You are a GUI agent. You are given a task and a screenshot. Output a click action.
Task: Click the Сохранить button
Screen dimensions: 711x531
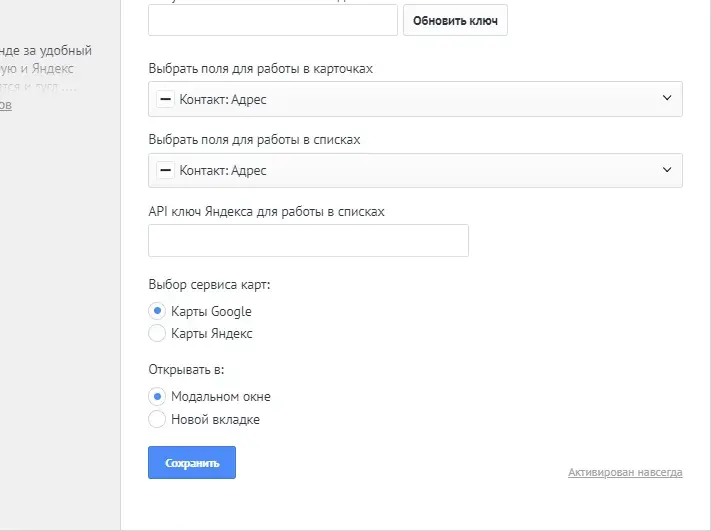coord(192,463)
